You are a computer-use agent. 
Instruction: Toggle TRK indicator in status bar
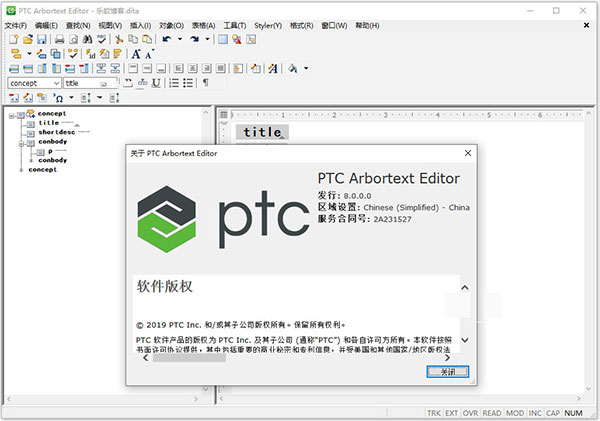click(433, 412)
